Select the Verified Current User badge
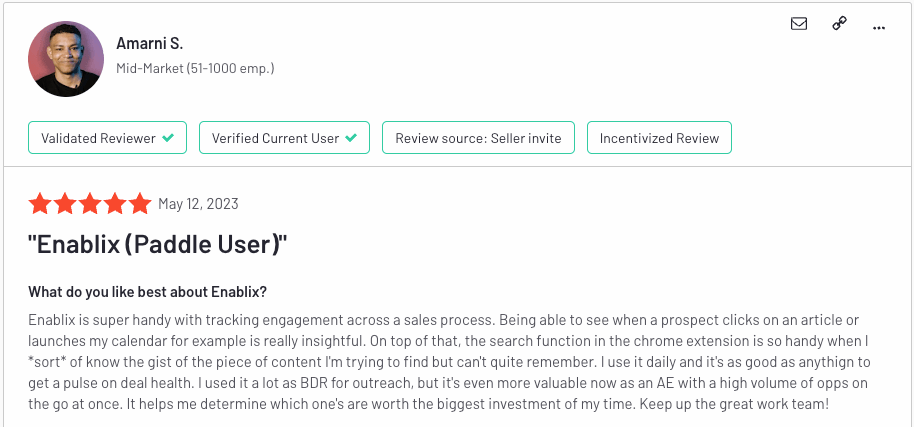Image resolution: width=914 pixels, height=427 pixels. 284,137
